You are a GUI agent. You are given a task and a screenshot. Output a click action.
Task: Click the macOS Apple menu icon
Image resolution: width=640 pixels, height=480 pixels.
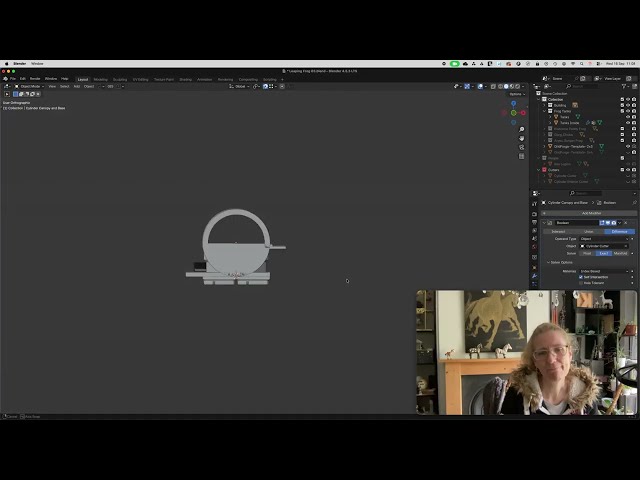tap(6, 64)
